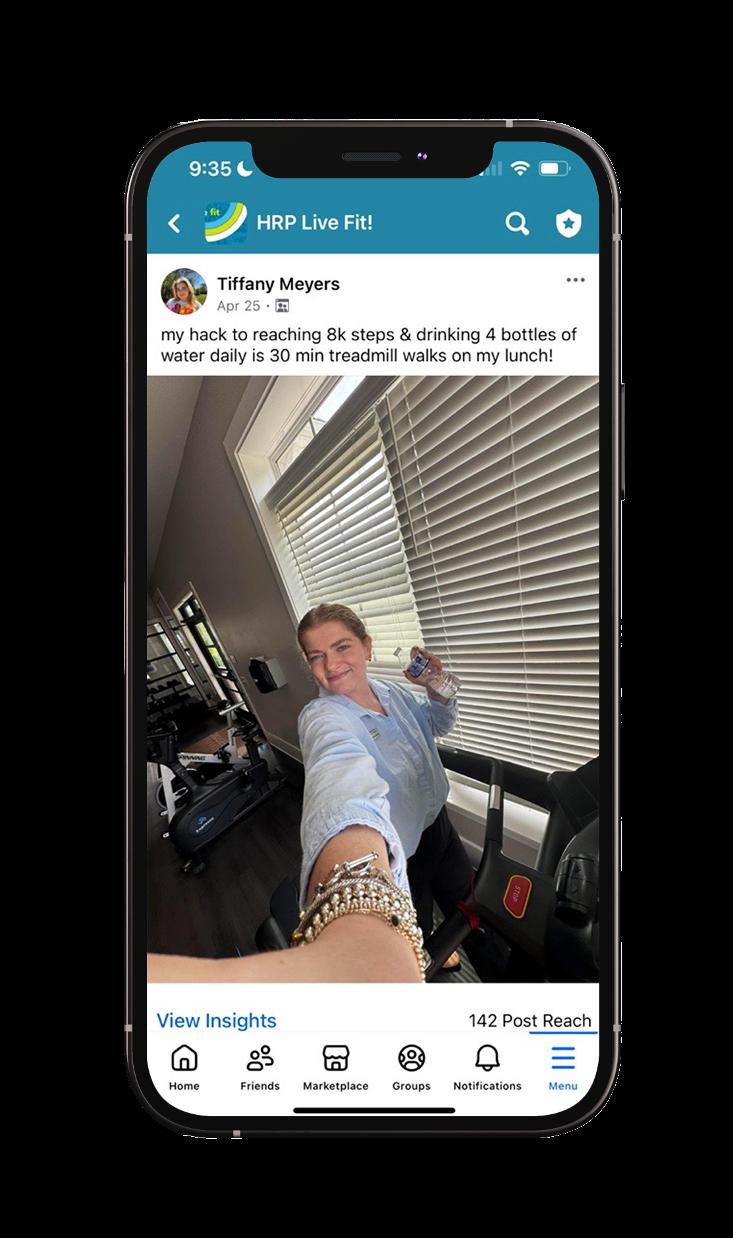Open the HRP Live Fit! group logo
Viewport: 733px width, 1238px height.
pos(226,222)
